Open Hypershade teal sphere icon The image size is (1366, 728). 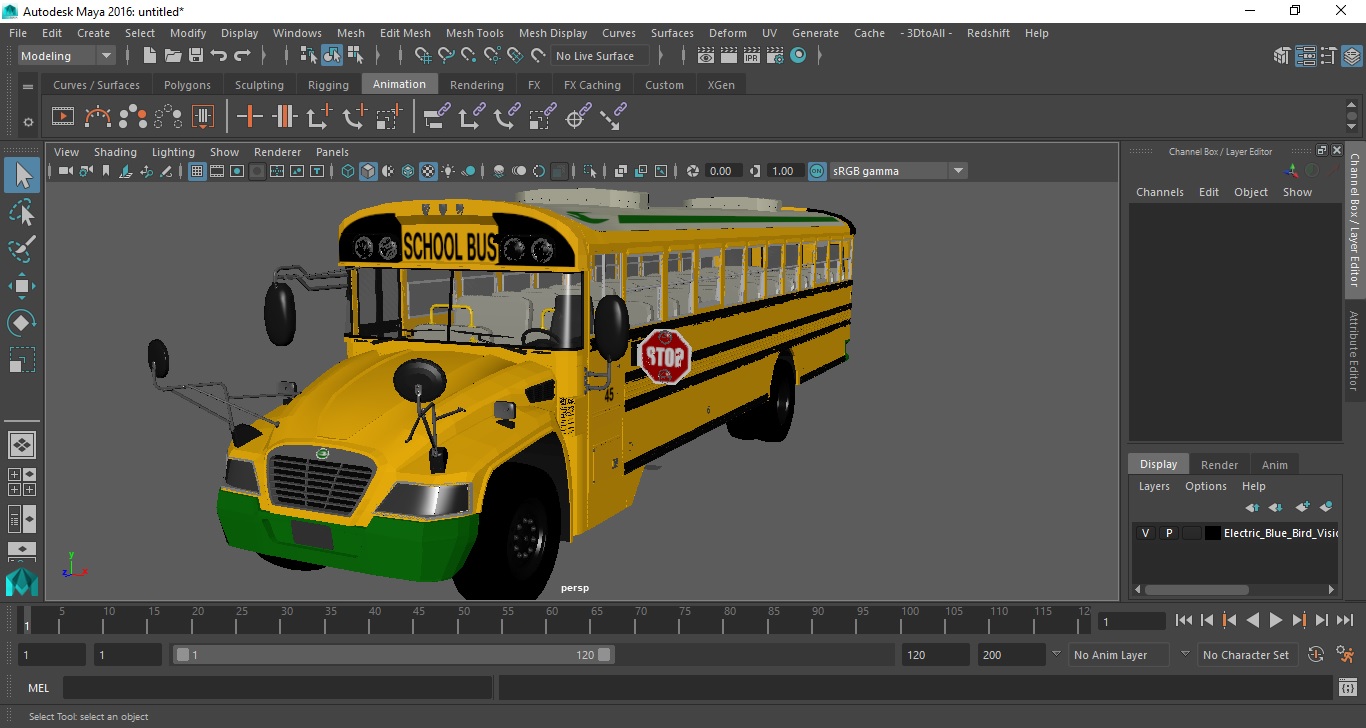coord(798,55)
